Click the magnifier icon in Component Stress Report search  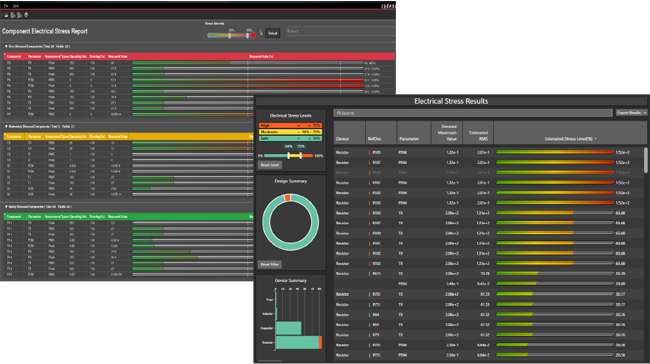(289, 31)
